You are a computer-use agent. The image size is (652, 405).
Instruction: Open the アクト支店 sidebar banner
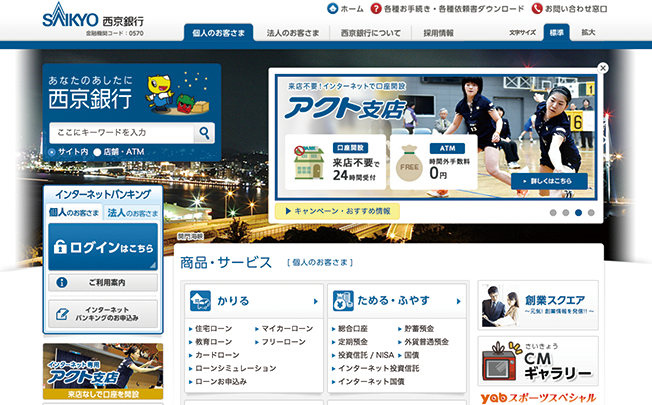[x=103, y=371]
